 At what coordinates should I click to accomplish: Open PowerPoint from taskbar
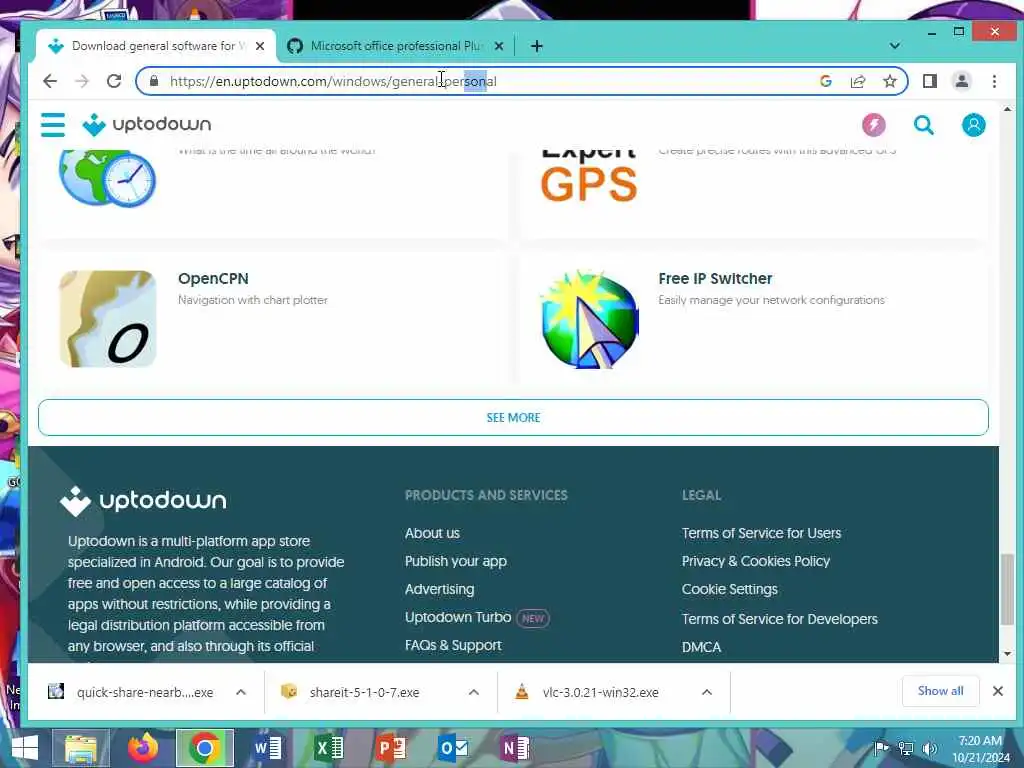(391, 748)
